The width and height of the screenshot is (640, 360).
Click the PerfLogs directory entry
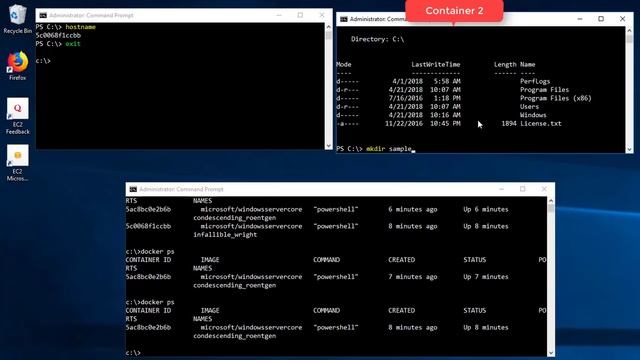tap(535, 82)
